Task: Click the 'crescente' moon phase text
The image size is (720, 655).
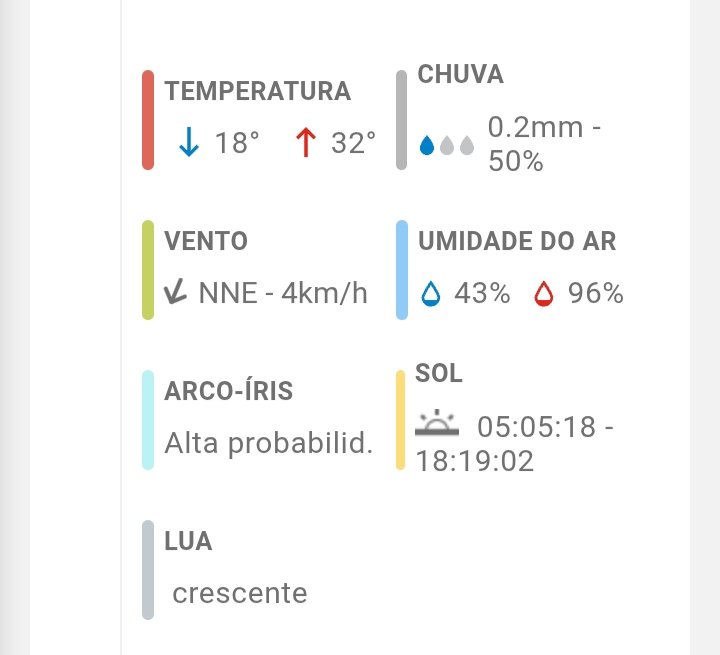Action: point(240,593)
